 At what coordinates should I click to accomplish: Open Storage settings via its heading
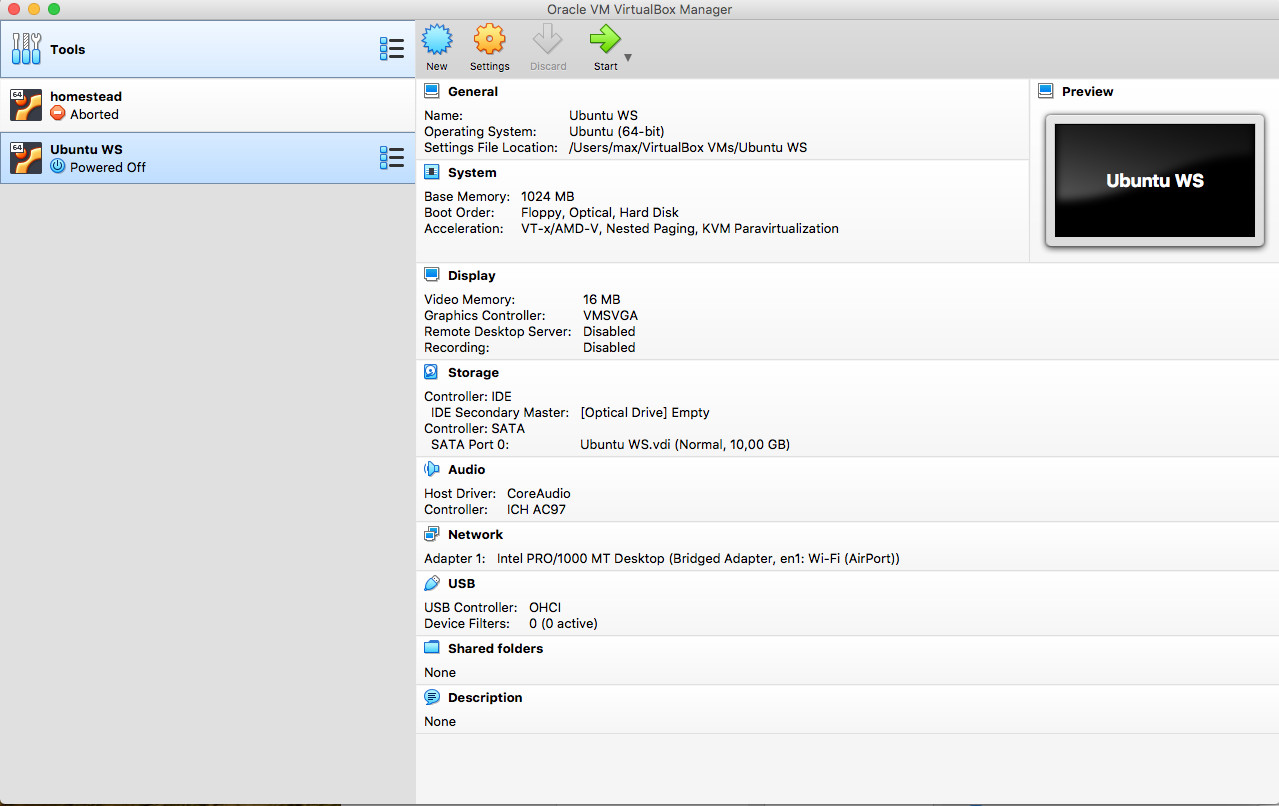(x=473, y=372)
